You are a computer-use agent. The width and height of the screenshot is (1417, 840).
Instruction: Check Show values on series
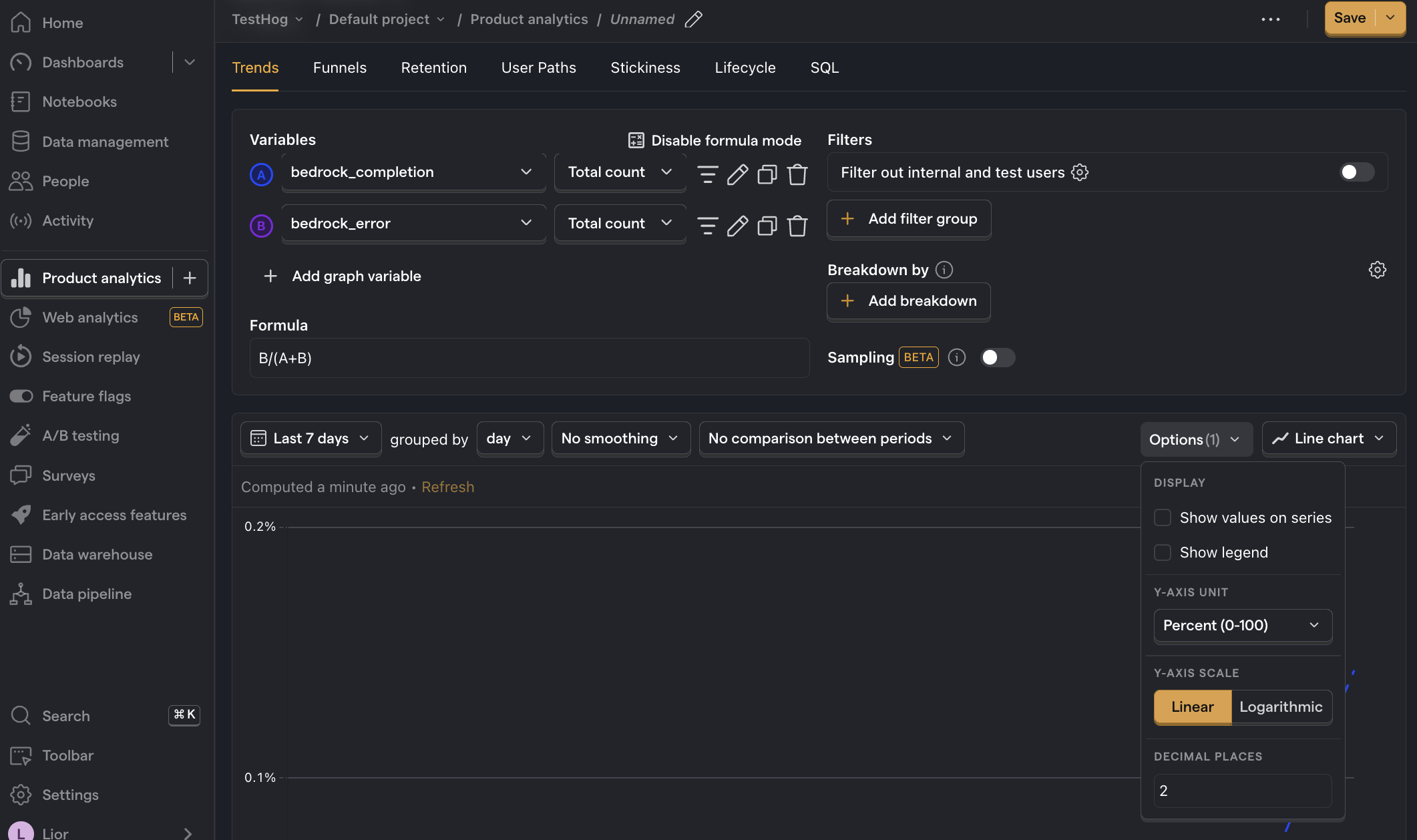coord(1163,517)
